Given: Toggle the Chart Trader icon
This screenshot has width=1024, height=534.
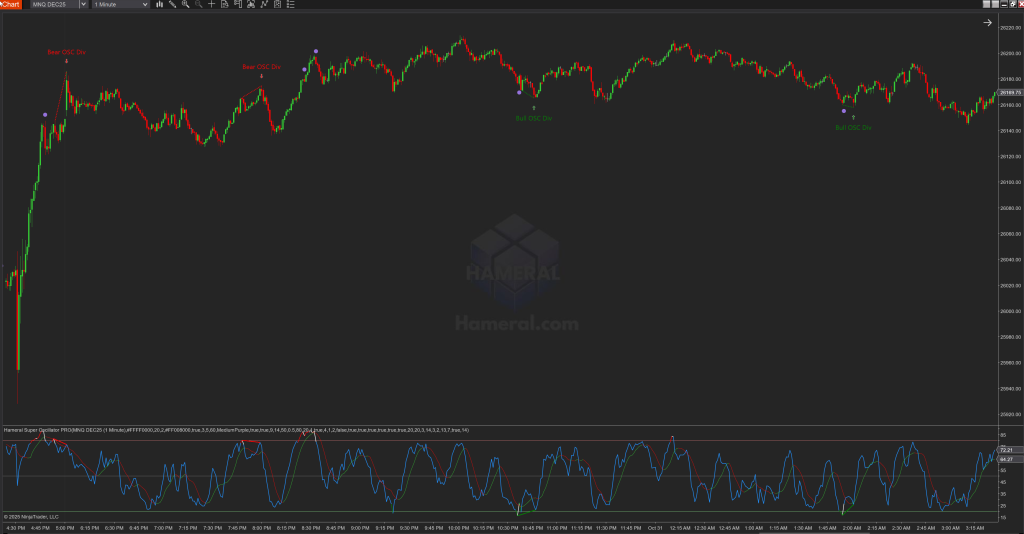Looking at the screenshot, I should point(236,4).
